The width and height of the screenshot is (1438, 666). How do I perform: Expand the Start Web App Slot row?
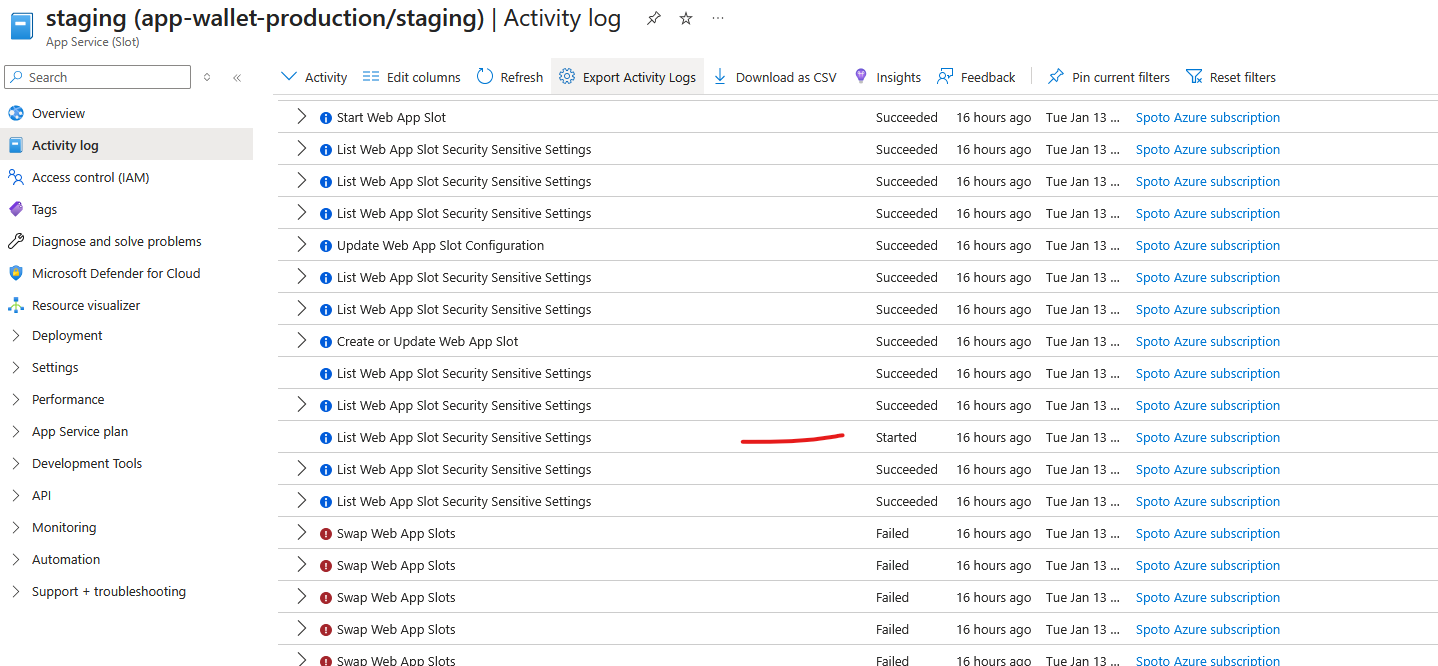(302, 117)
